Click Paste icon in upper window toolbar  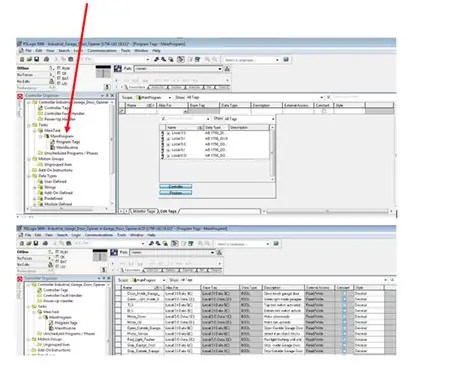[x=71, y=59]
